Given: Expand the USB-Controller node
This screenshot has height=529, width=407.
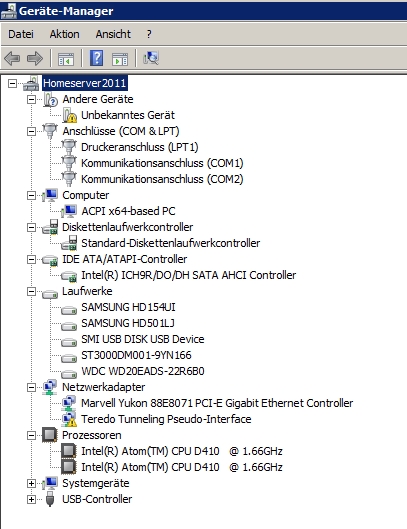Looking at the screenshot, I should [x=31, y=499].
